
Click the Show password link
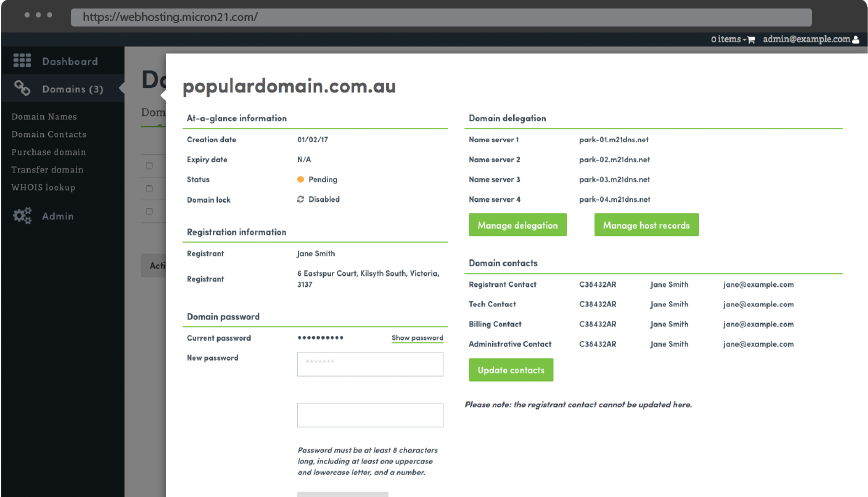pos(417,338)
